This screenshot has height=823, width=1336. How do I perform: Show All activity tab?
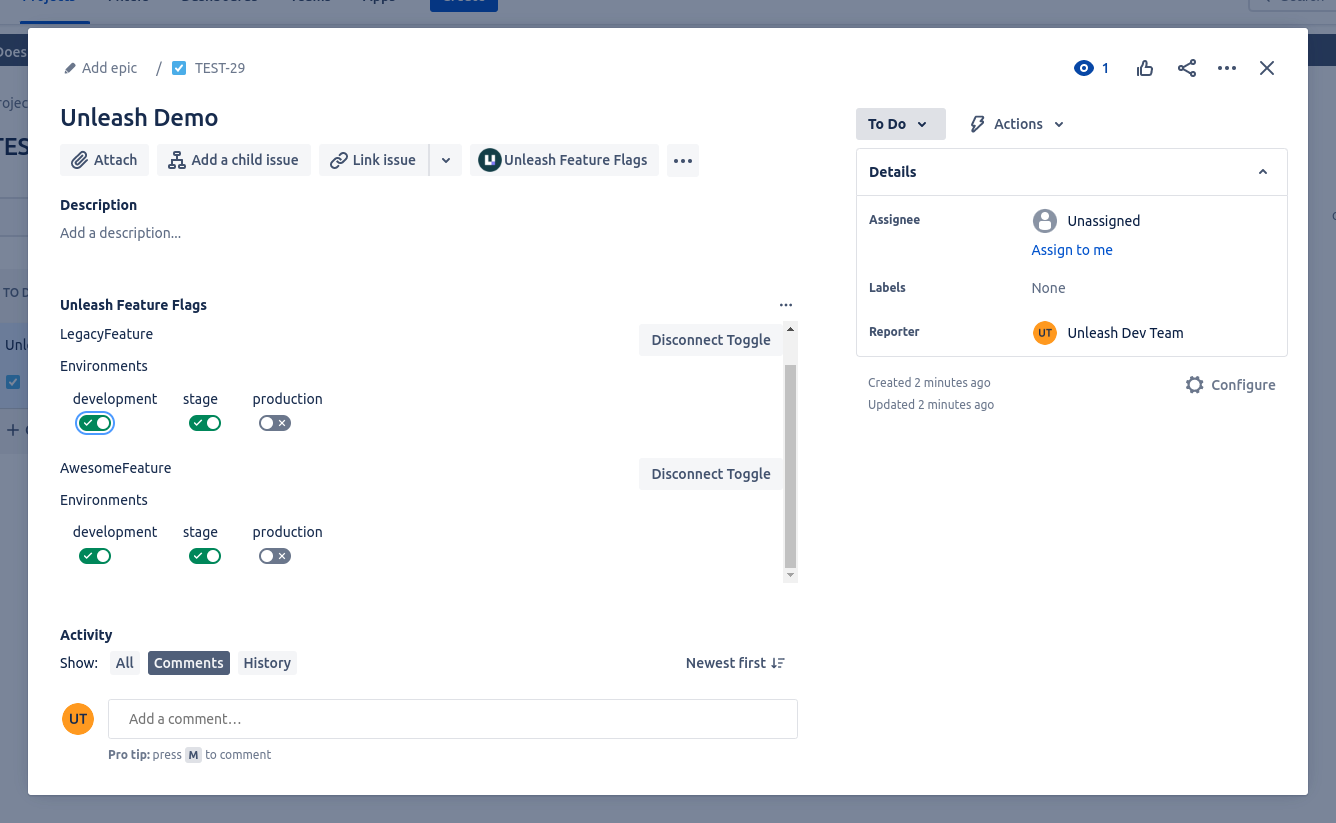pyautogui.click(x=124, y=663)
